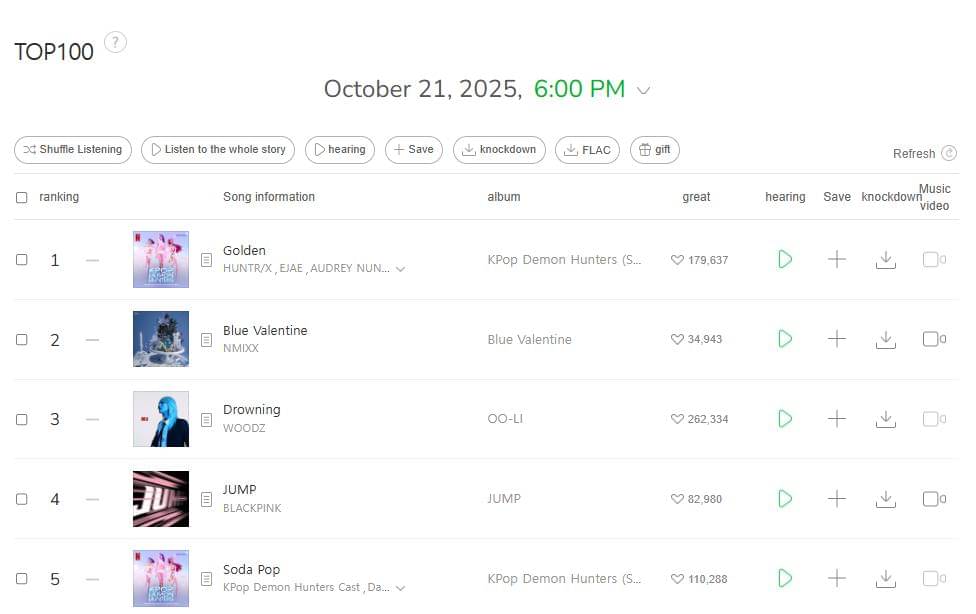Refresh the chart list
Image resolution: width=976 pixels, height=614 pixels.
tap(925, 154)
